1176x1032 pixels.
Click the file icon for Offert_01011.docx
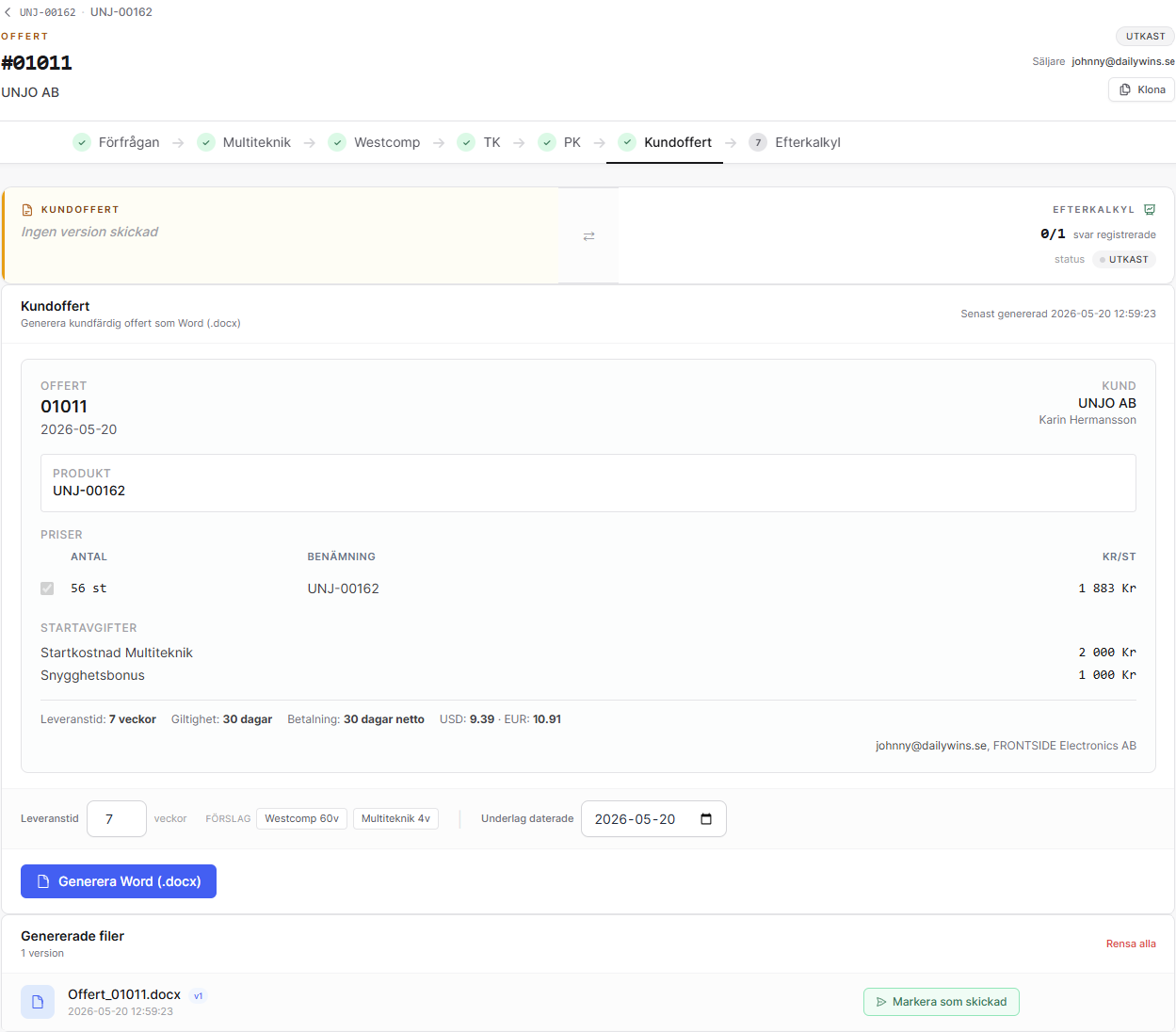click(x=38, y=1002)
